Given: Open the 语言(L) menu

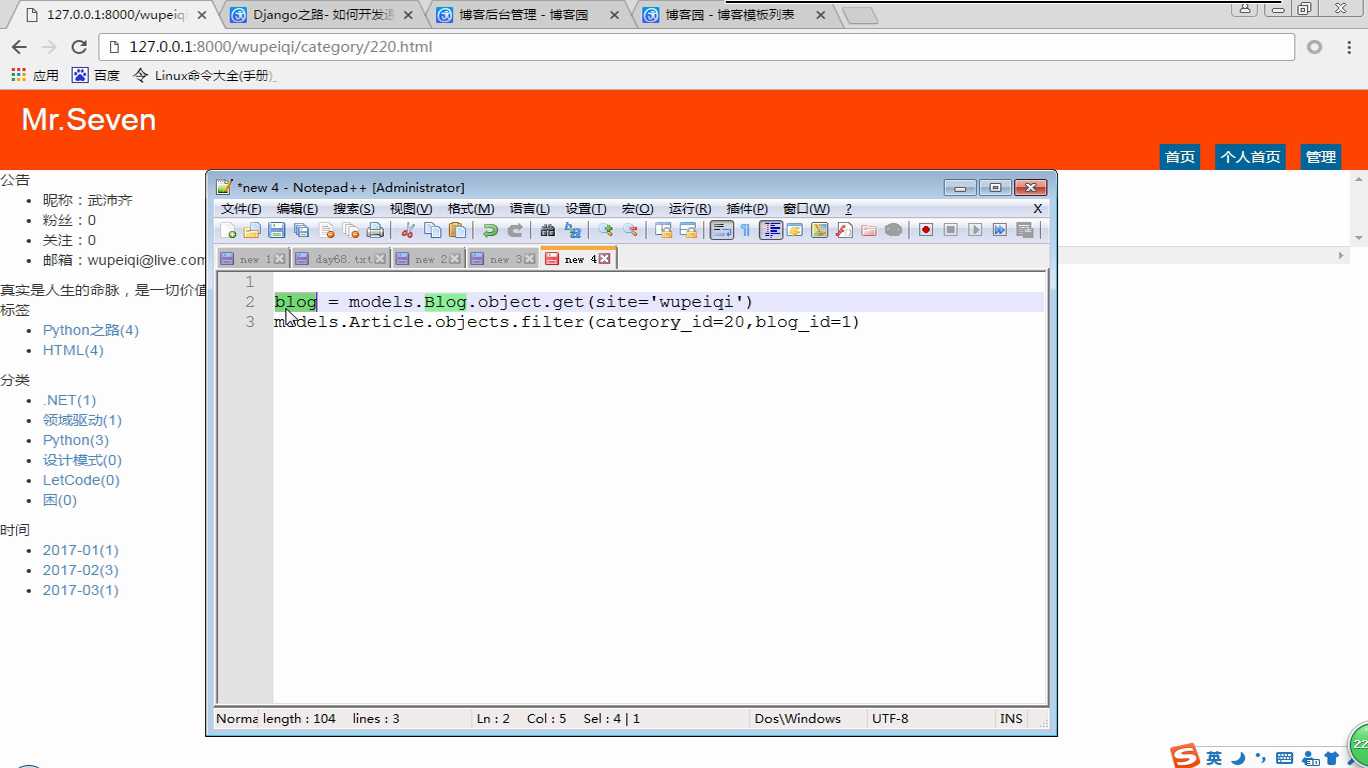Looking at the screenshot, I should [530, 209].
